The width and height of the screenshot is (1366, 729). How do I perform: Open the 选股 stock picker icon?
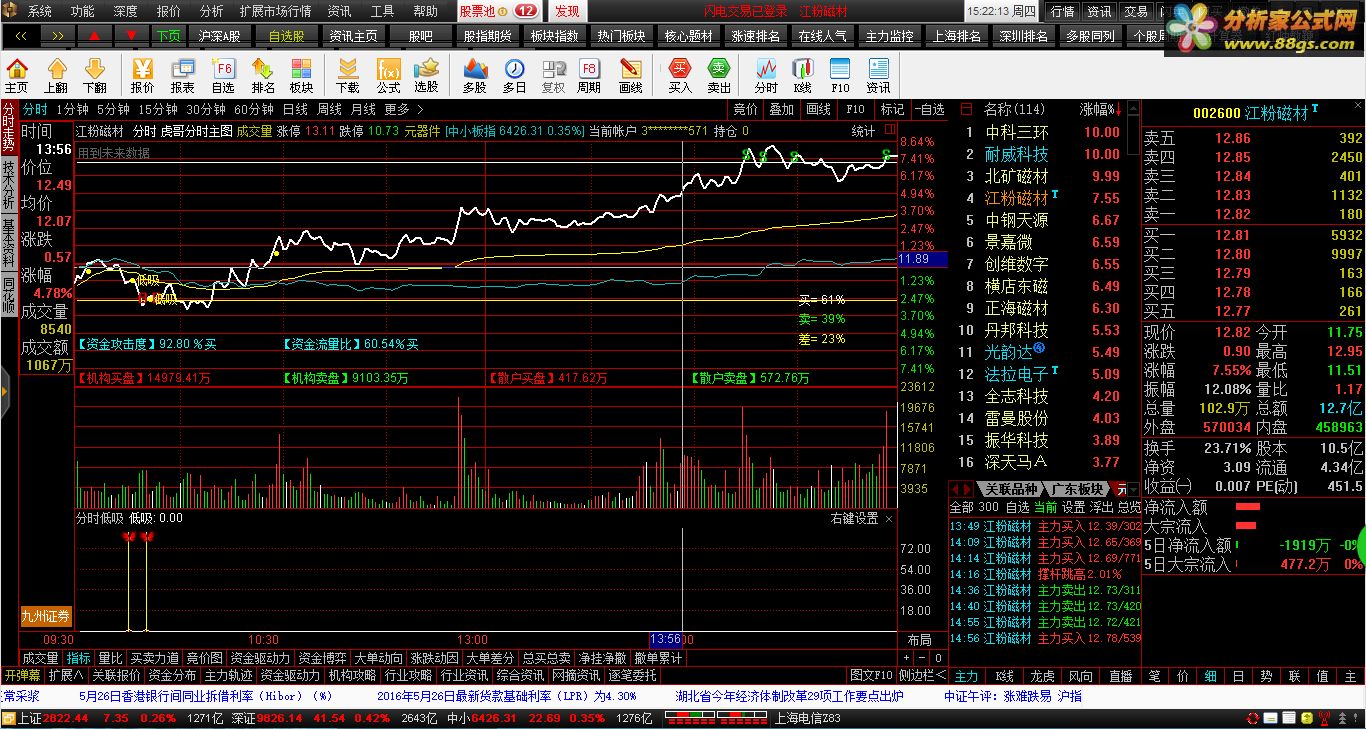[427, 75]
